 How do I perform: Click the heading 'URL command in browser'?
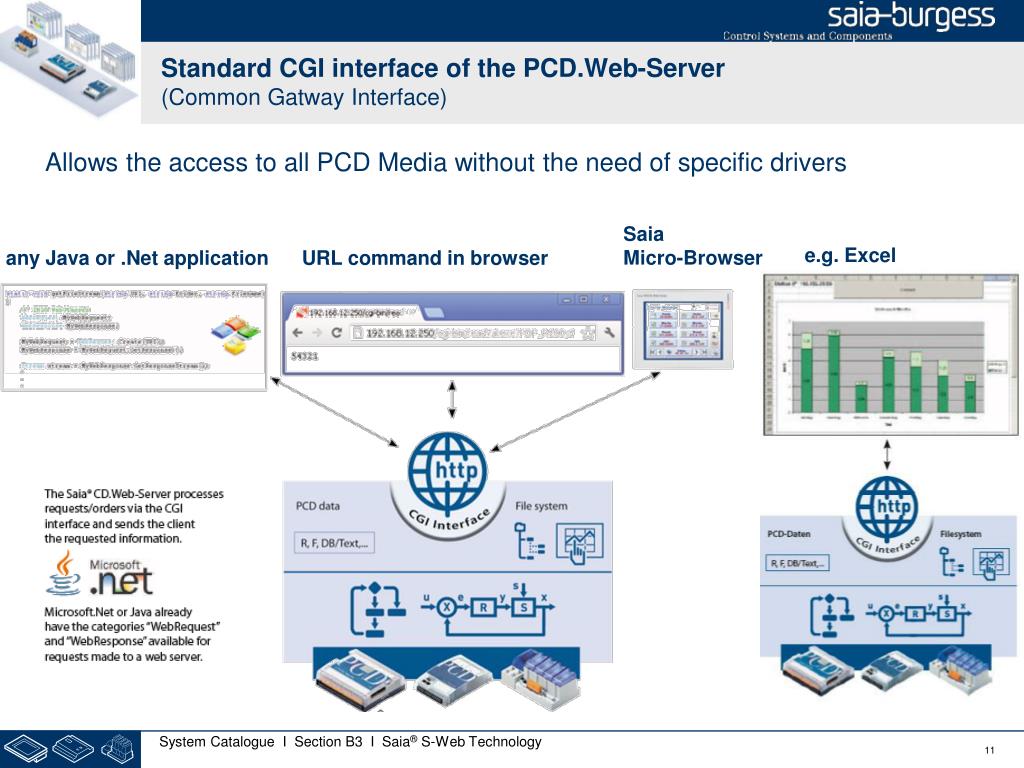424,258
